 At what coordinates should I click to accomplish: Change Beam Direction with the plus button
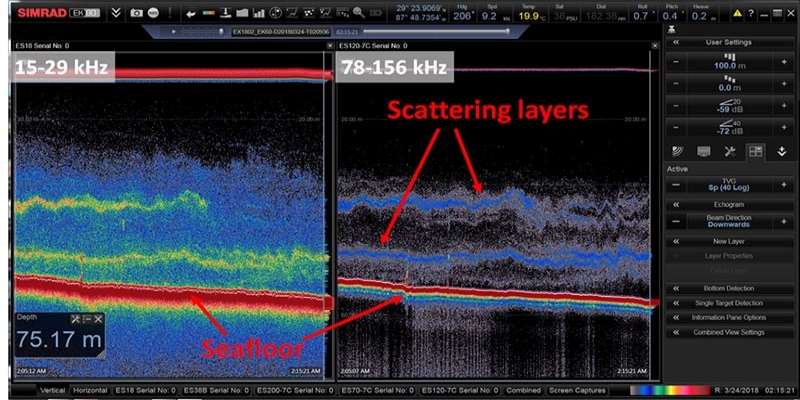(784, 221)
